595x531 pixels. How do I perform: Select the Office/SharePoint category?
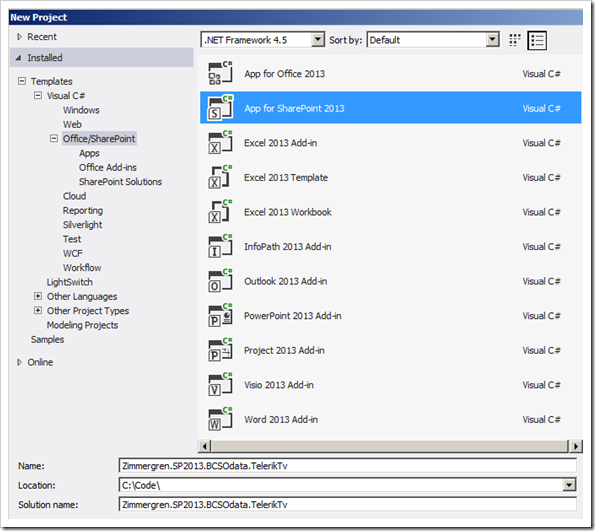[x=99, y=139]
